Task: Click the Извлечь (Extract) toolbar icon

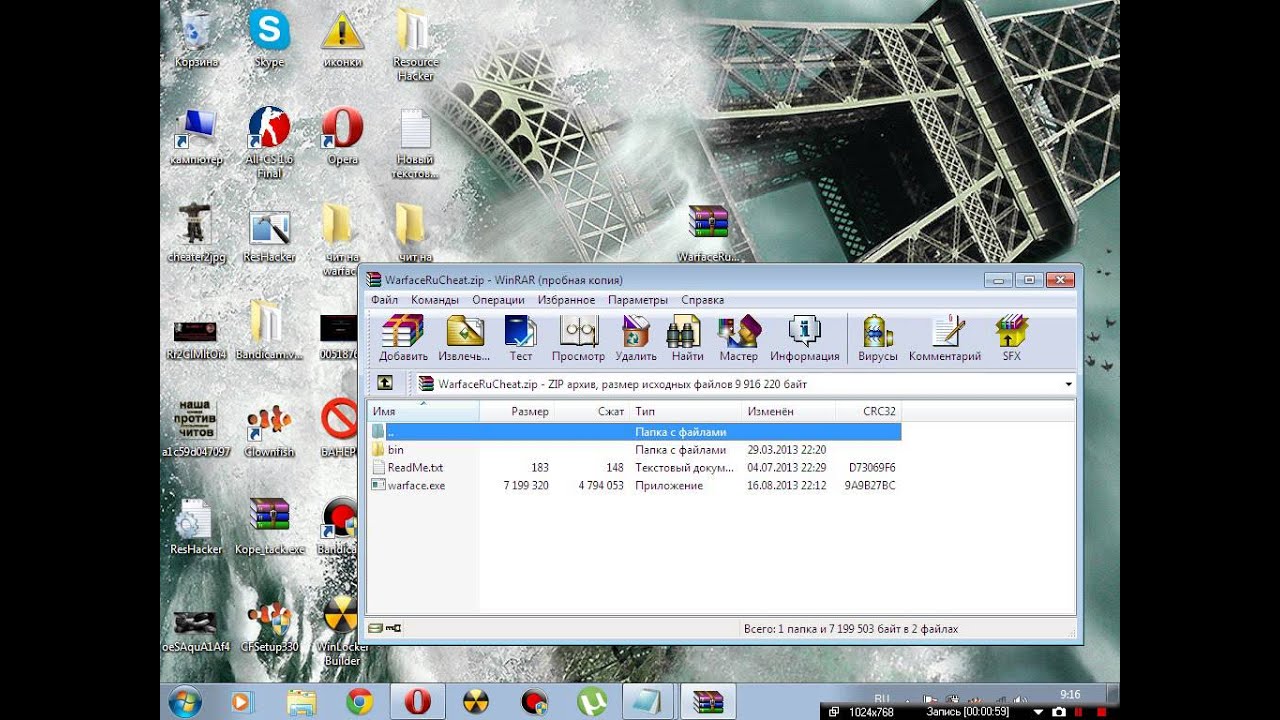Action: pyautogui.click(x=465, y=338)
